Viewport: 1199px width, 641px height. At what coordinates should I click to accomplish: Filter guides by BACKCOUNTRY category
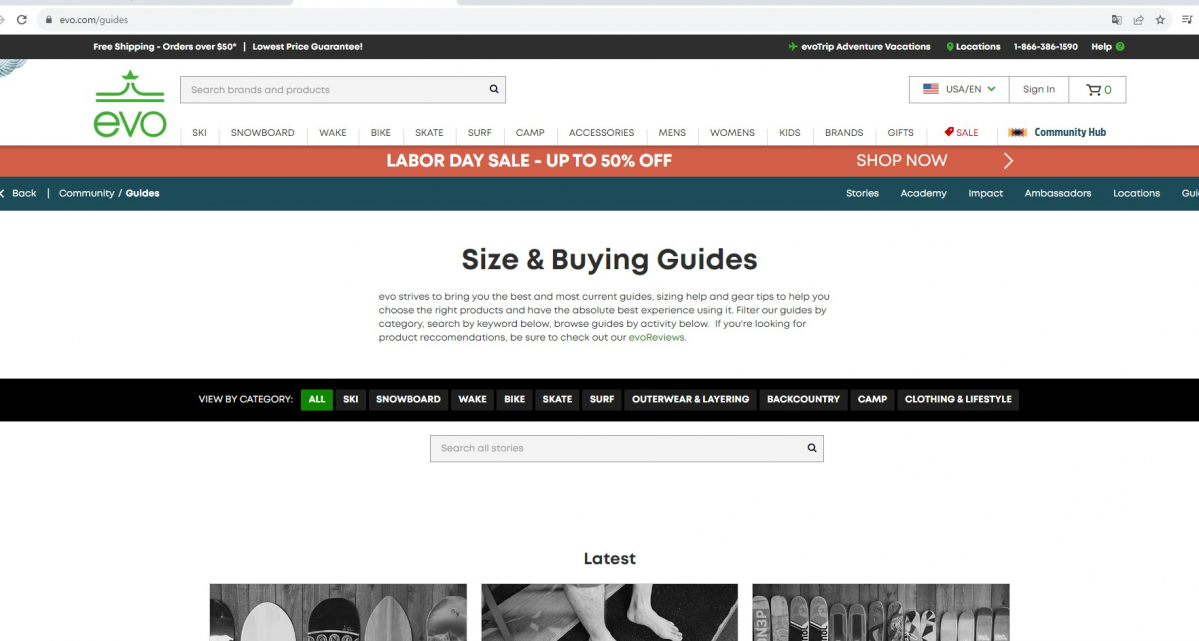803,399
